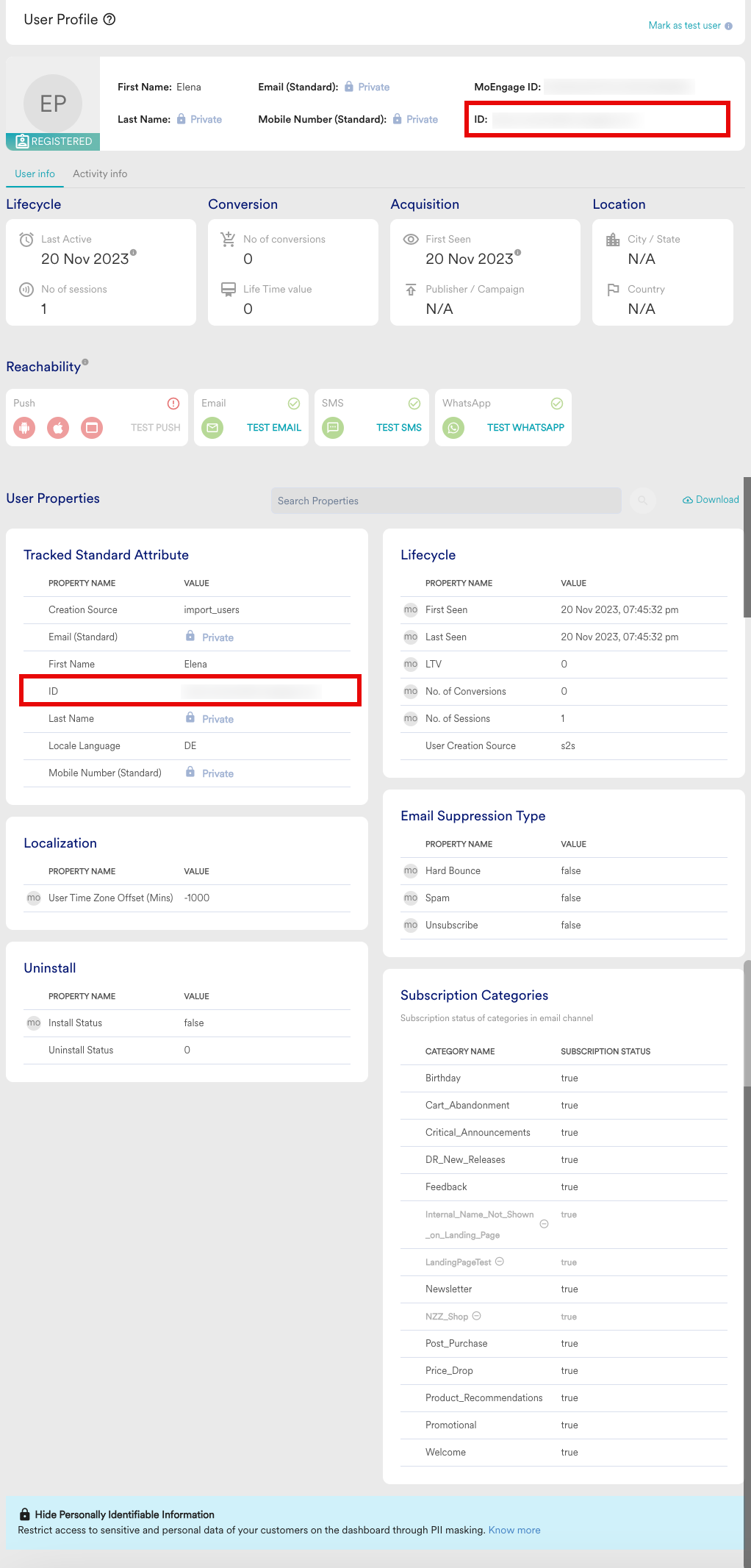Open the Mark as test user link
Screen dimensions: 751x1568
click(685, 26)
